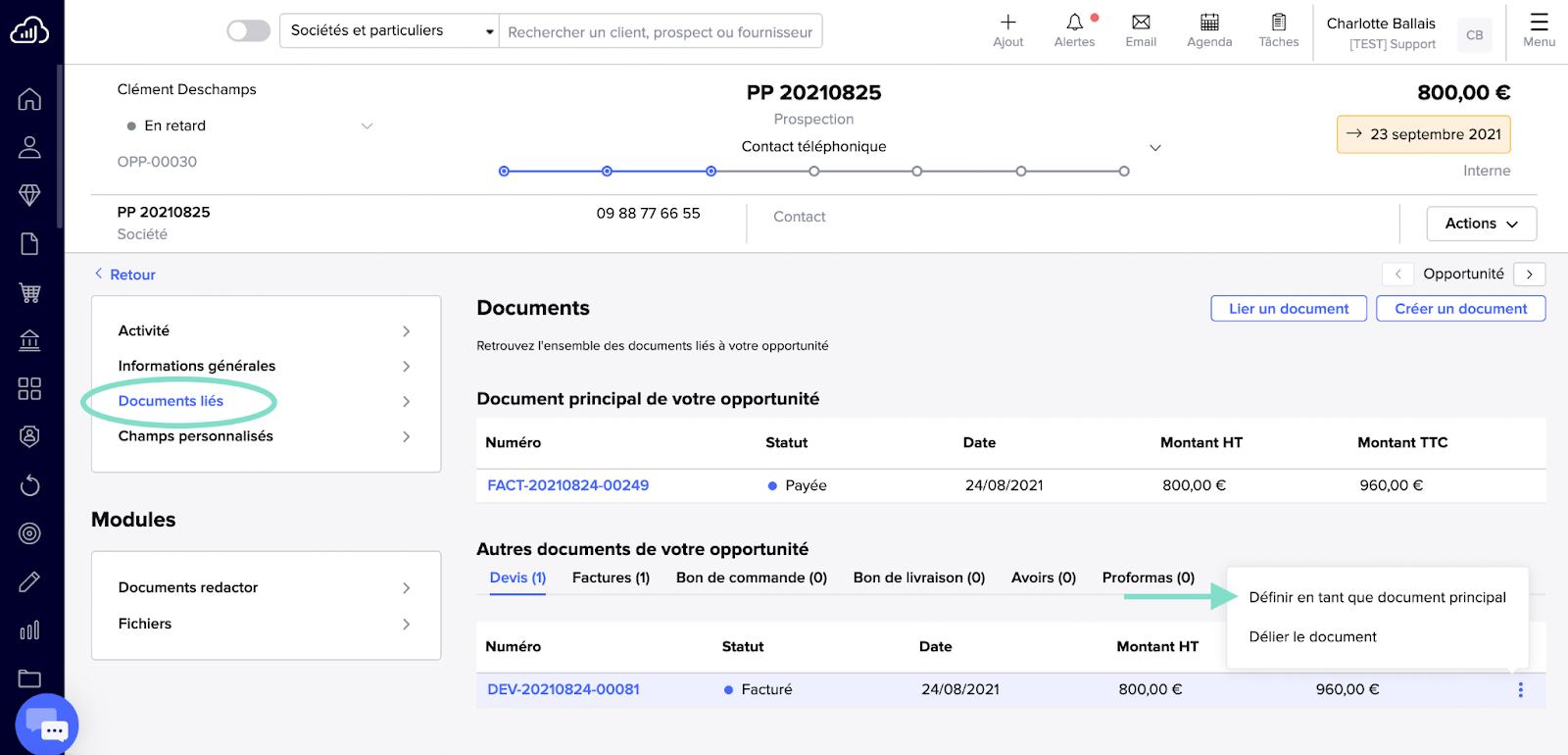Viewport: 1568px width, 755px height.
Task: Click three-dot menu on DEV-20210824-00081 row
Action: [1520, 689]
